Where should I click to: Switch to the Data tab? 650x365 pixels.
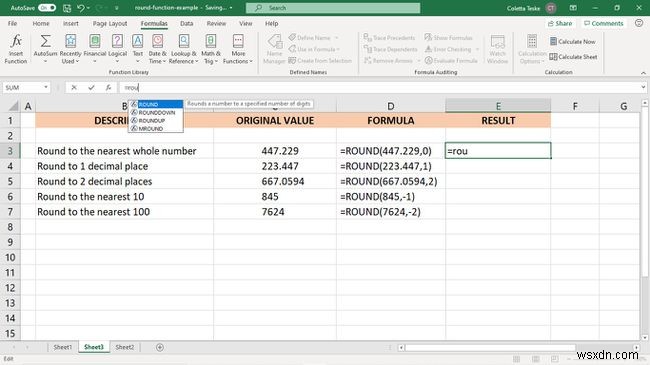tap(187, 24)
